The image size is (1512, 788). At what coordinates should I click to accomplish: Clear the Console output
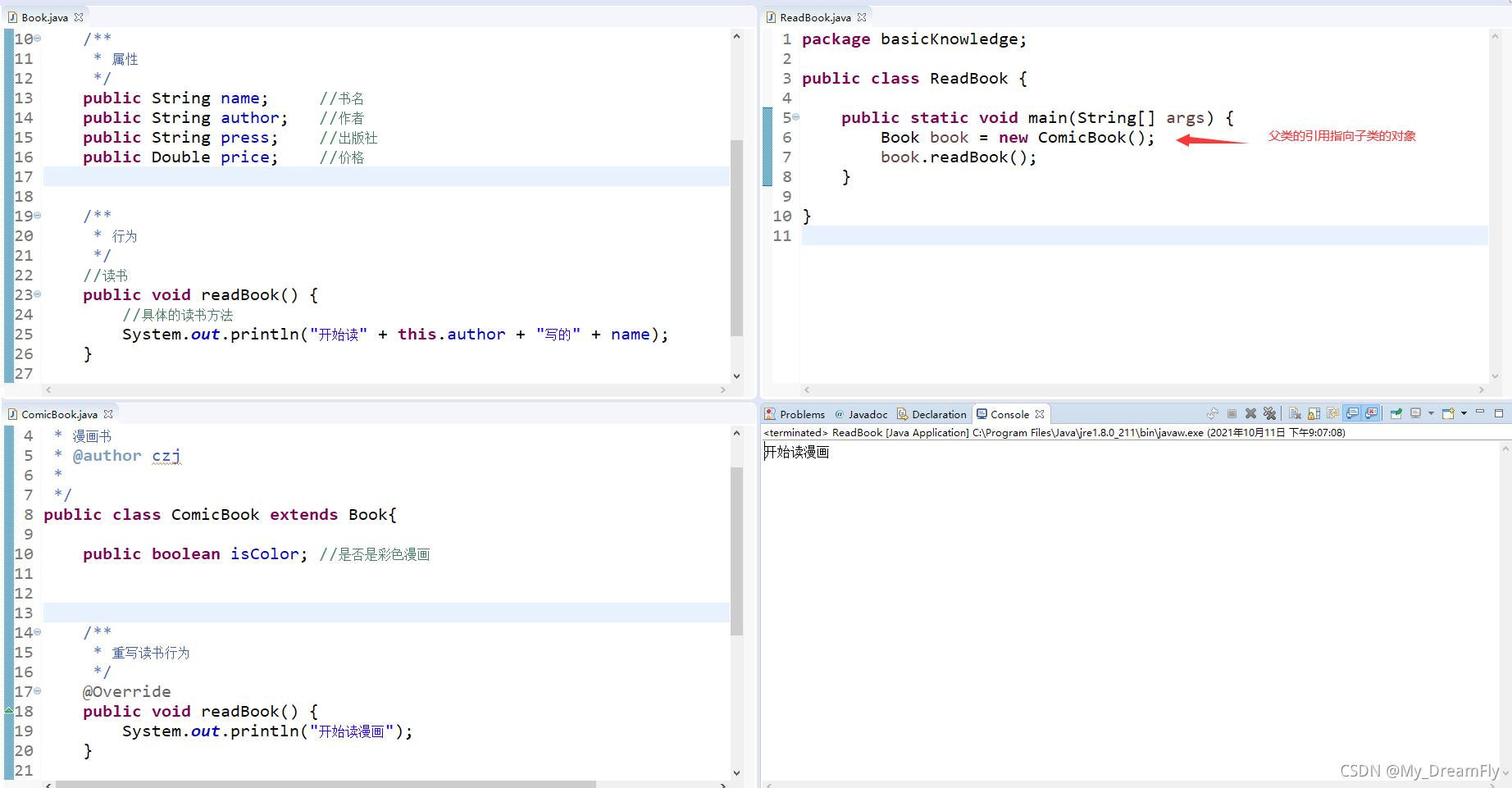click(1295, 413)
